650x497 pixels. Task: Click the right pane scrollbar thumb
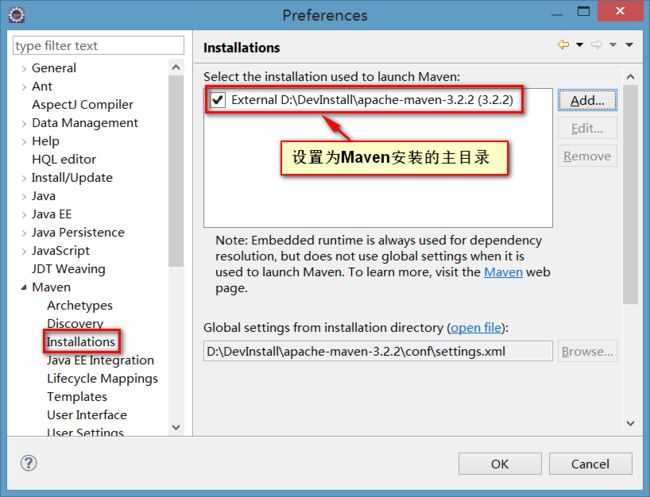(x=631, y=194)
